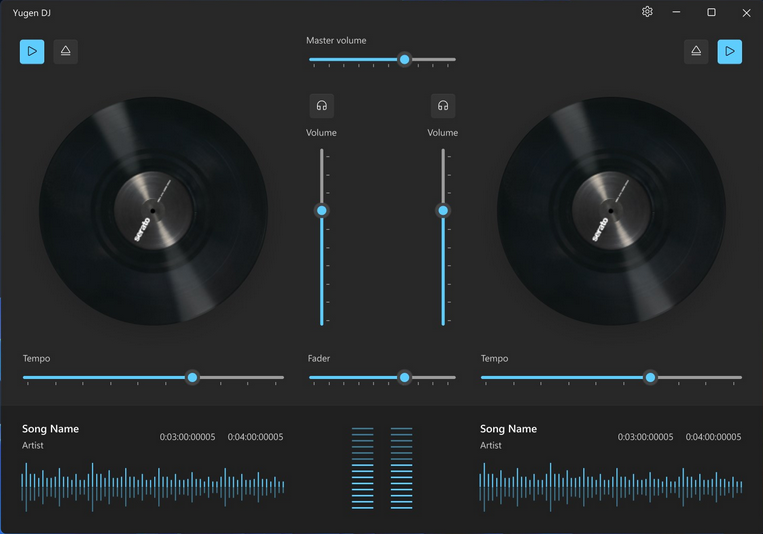
Task: Click the right turntable vinyl record
Action: 611,211
